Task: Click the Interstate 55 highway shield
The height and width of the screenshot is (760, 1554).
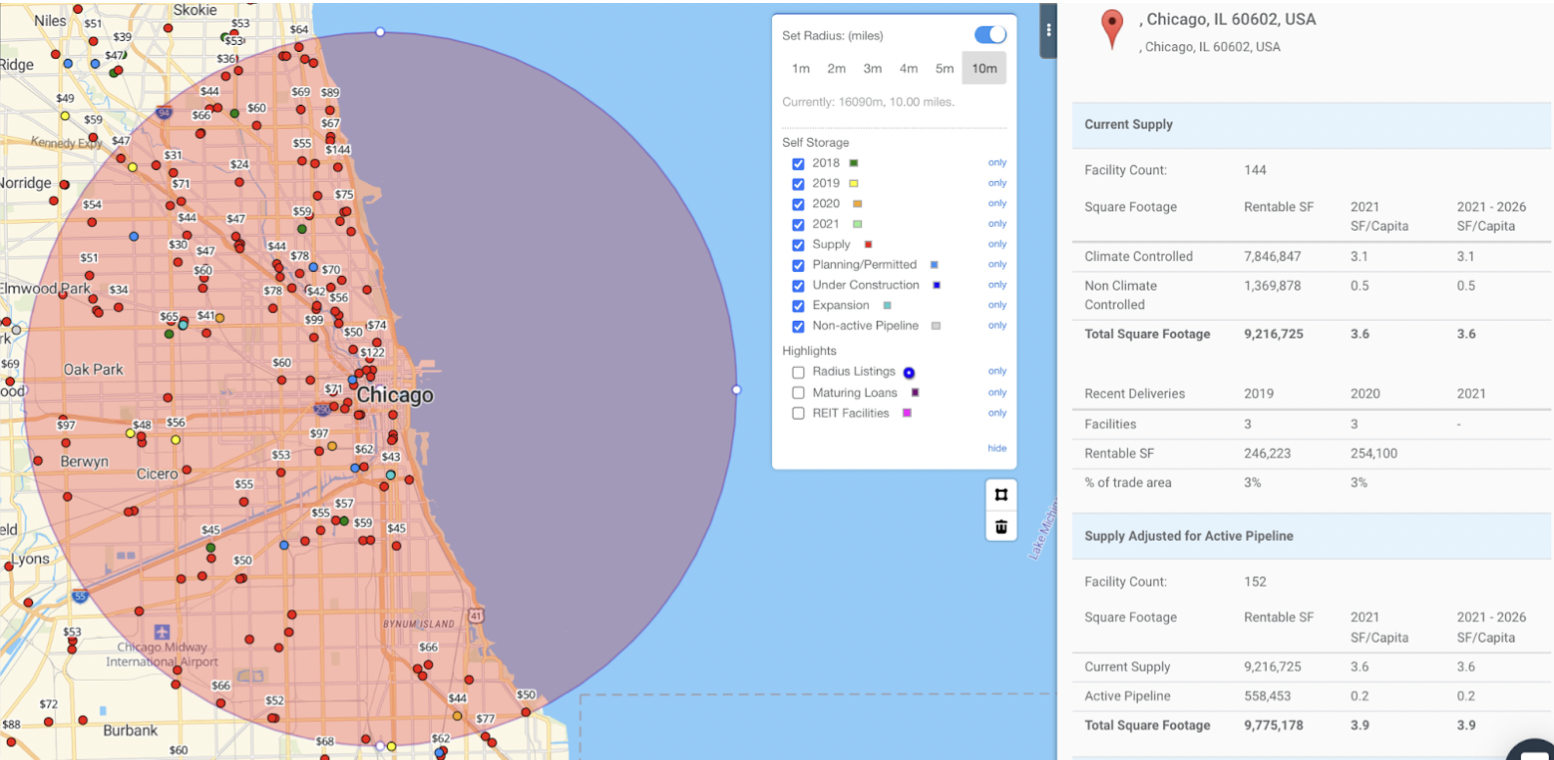Action: coord(80,597)
